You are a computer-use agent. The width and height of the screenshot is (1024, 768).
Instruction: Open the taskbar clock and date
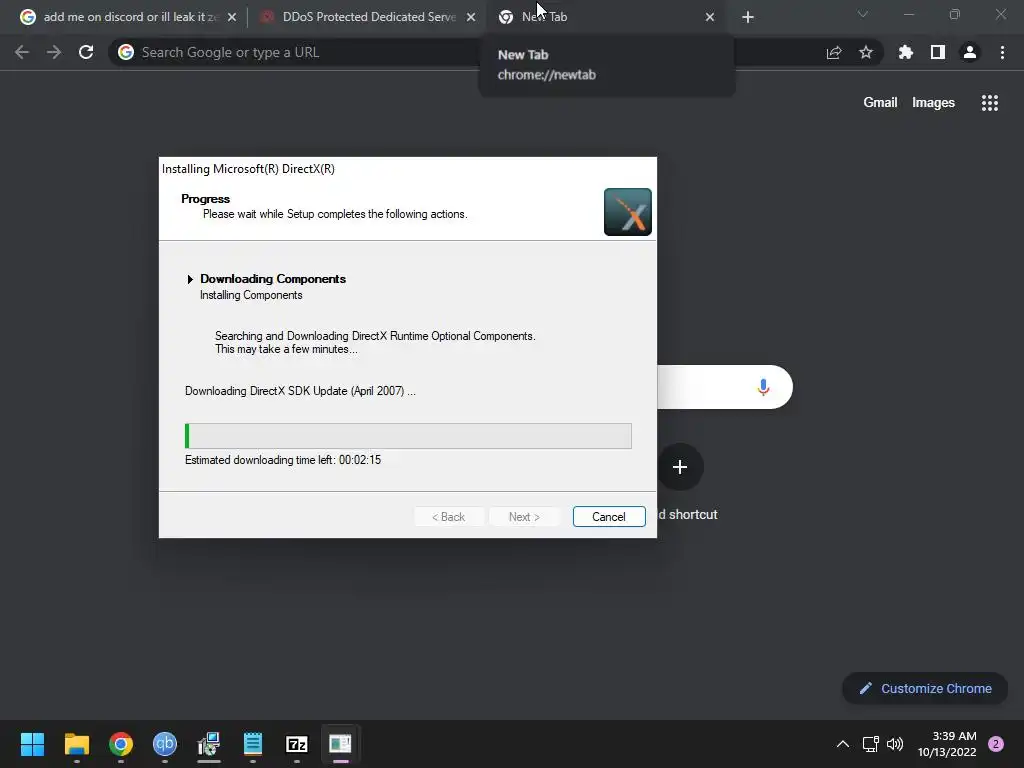[x=947, y=744]
